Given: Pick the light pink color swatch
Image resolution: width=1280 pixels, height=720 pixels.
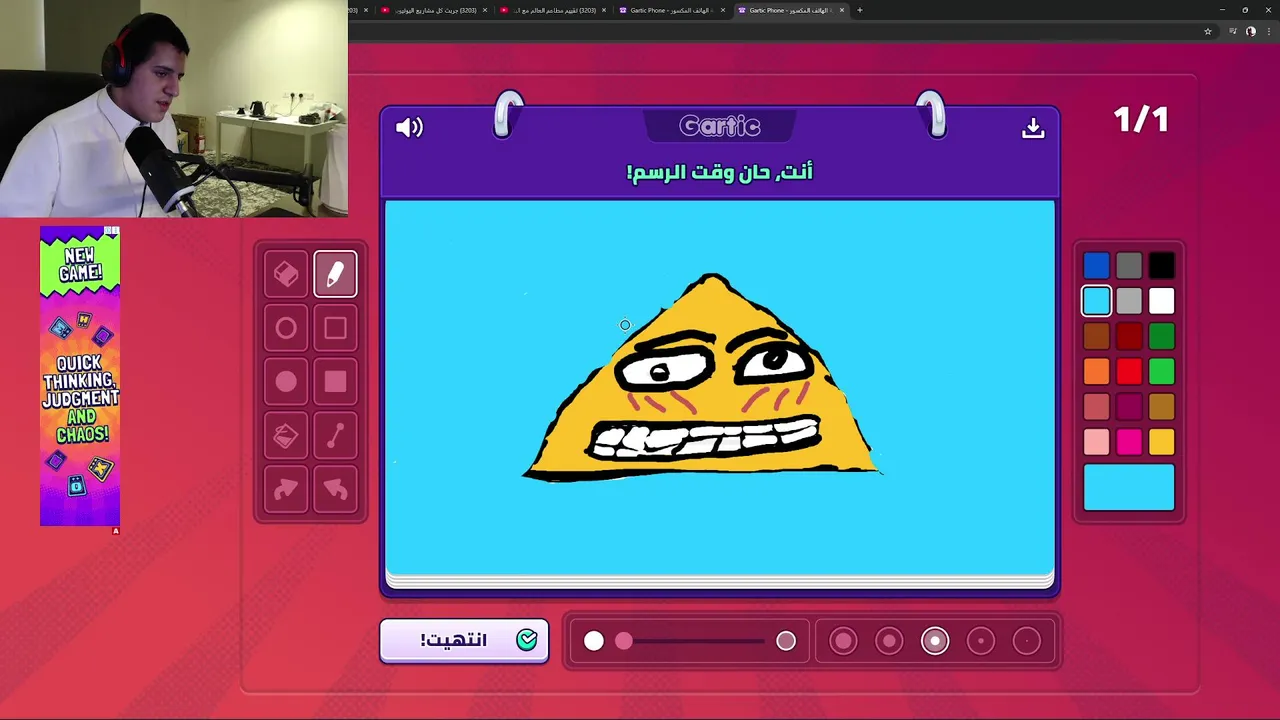Looking at the screenshot, I should pyautogui.click(x=1096, y=441).
